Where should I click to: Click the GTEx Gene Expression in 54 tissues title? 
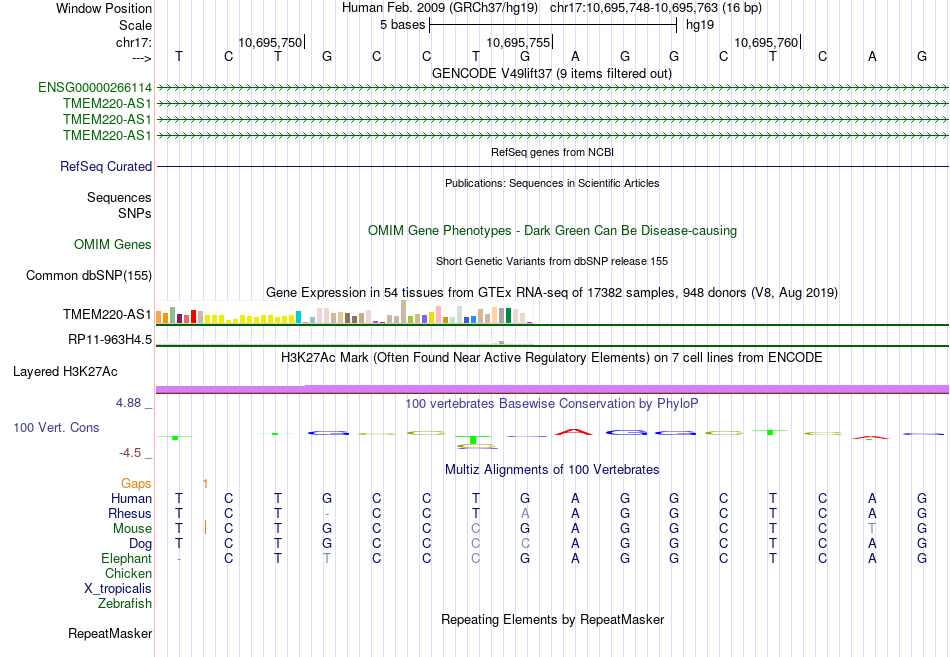click(x=552, y=293)
